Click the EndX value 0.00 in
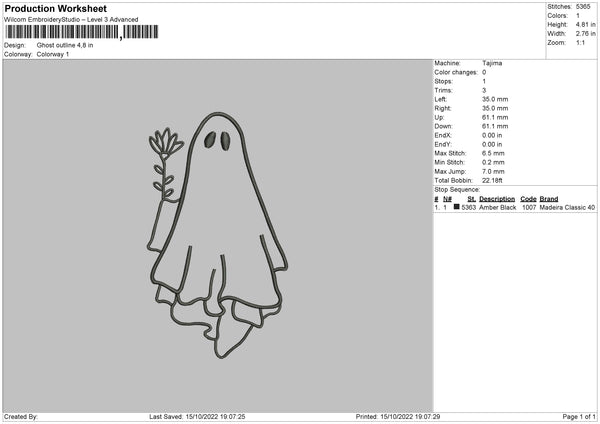 click(492, 135)
